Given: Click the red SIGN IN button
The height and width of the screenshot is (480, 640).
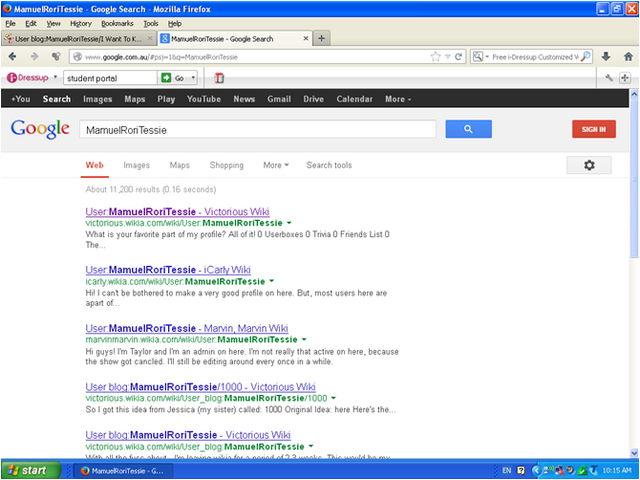Looking at the screenshot, I should pos(594,129).
